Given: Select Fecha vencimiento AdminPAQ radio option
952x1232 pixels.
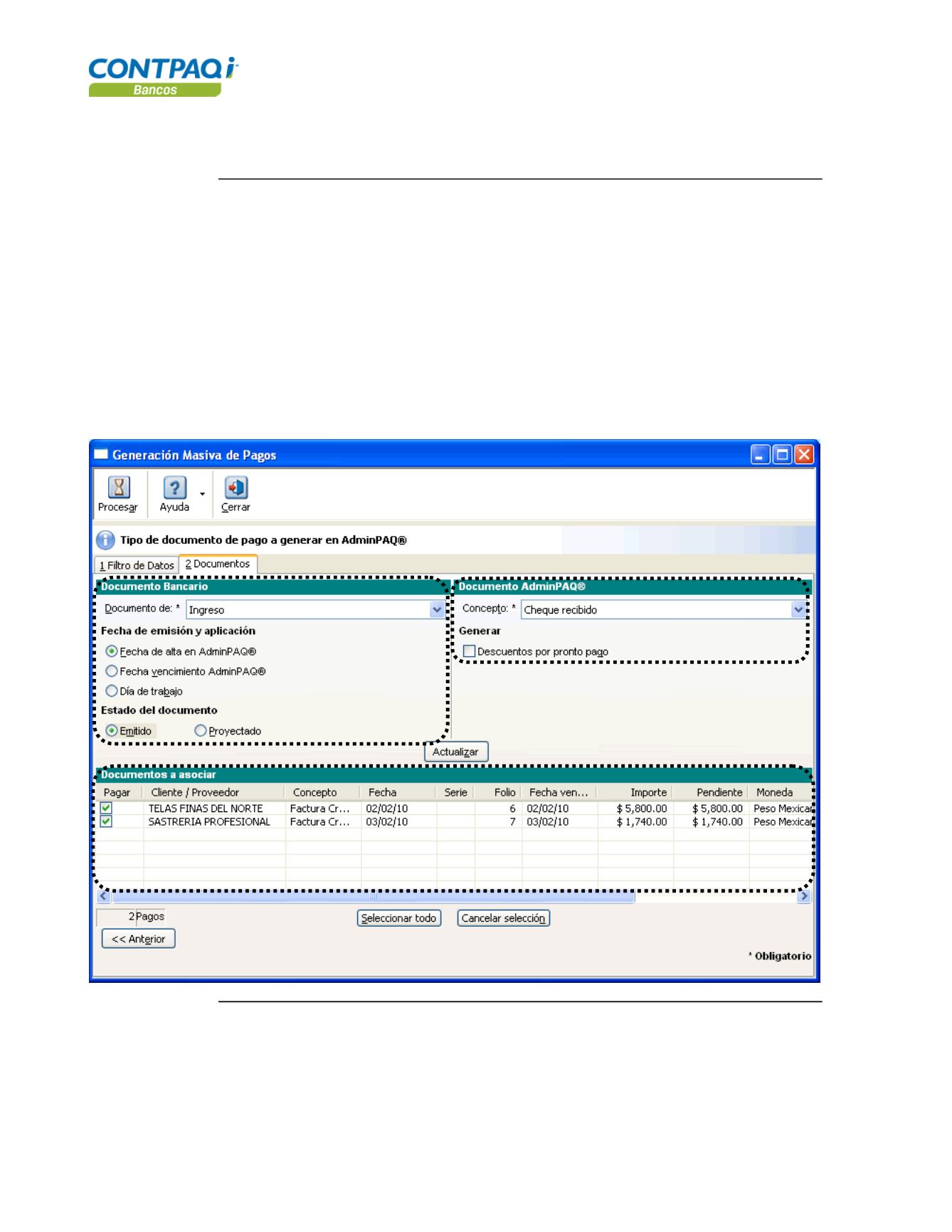Looking at the screenshot, I should (112, 671).
